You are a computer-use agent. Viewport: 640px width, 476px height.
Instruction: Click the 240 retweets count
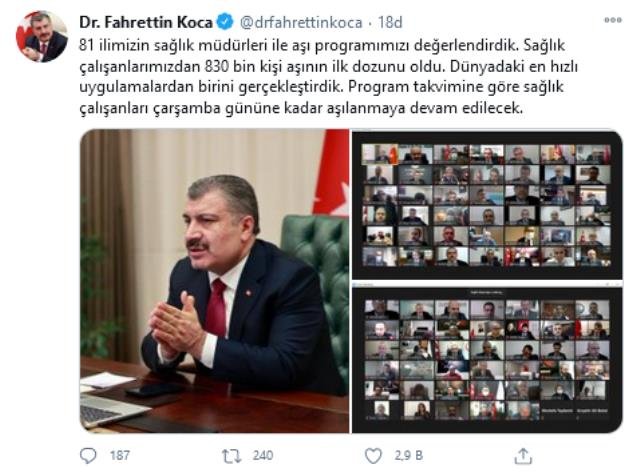click(x=263, y=456)
